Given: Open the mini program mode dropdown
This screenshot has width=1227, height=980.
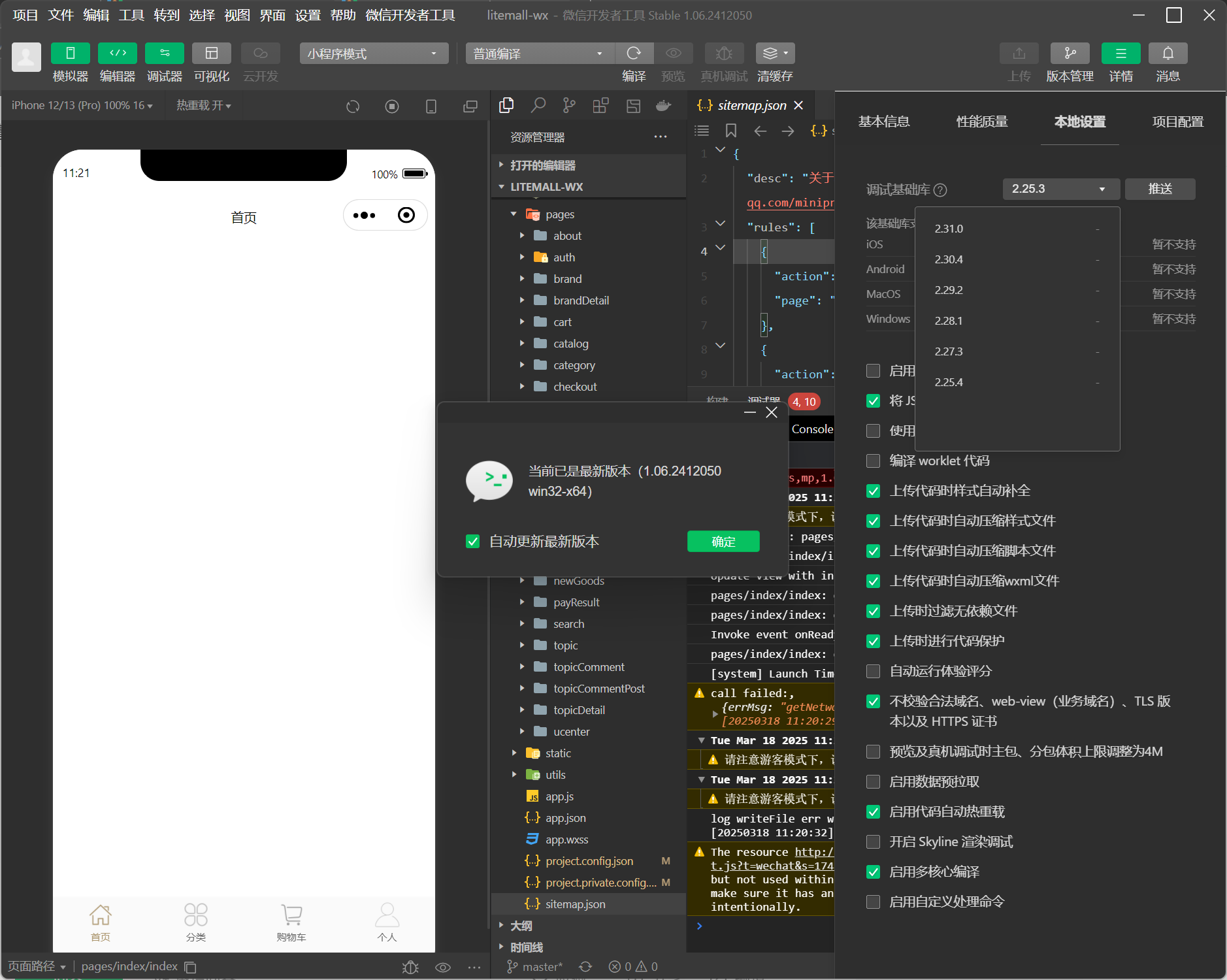Looking at the screenshot, I should (374, 54).
